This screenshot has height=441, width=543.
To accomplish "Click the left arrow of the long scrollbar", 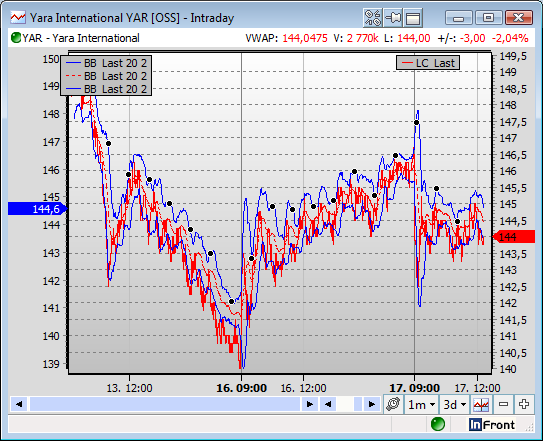I will point(19,404).
